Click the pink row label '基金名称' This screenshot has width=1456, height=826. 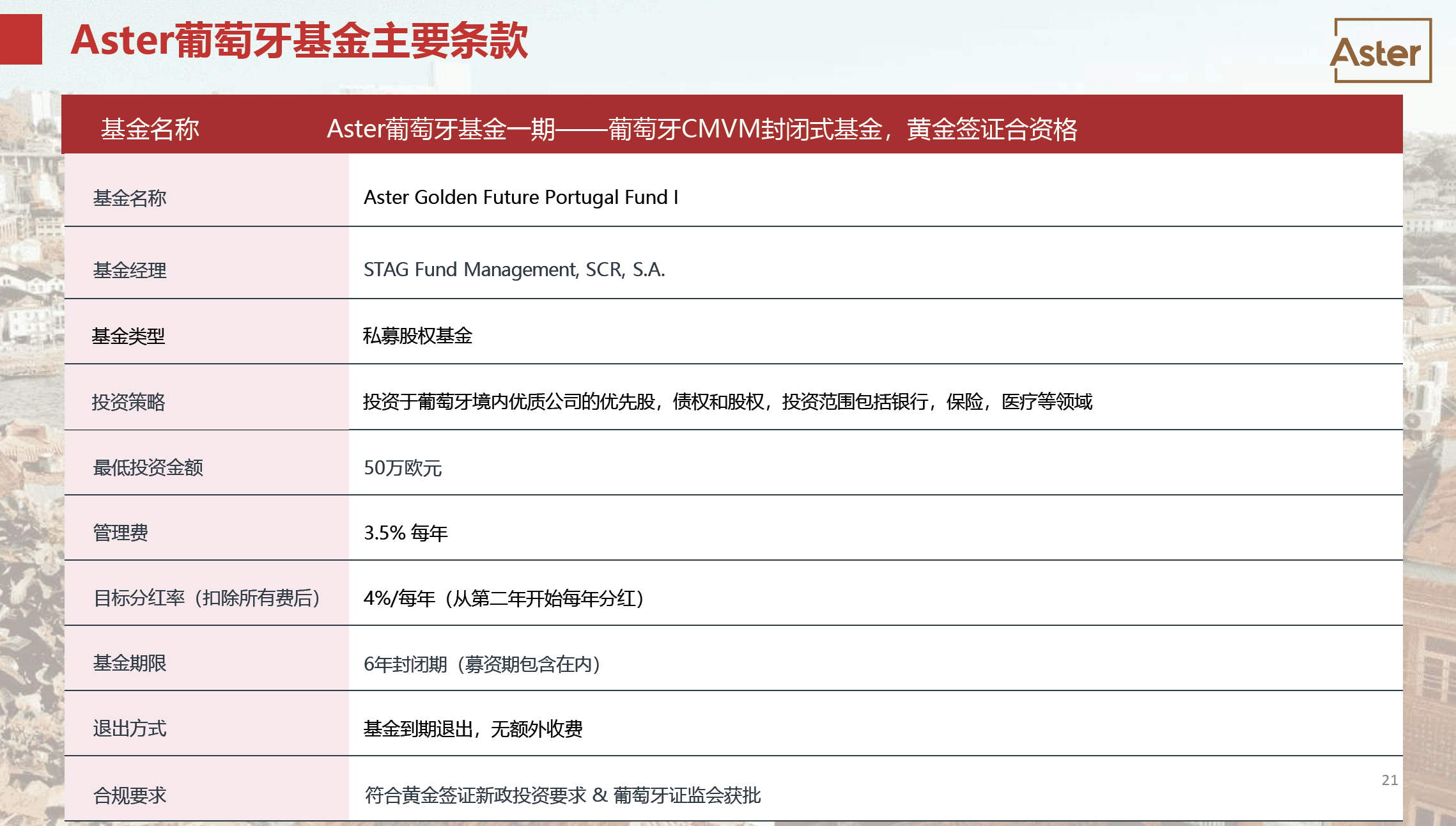[130, 198]
